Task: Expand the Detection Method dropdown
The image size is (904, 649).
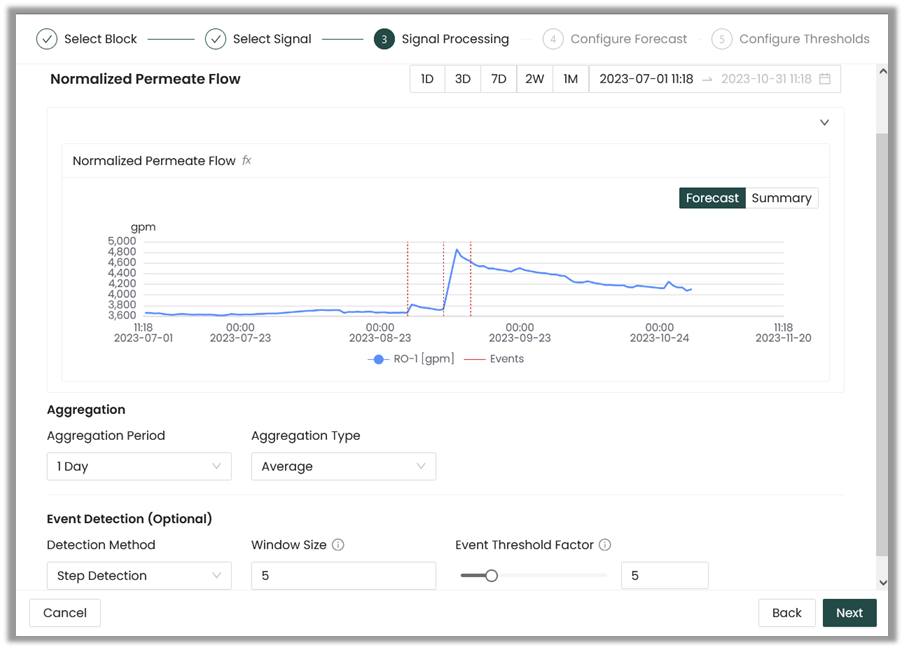Action: point(139,576)
